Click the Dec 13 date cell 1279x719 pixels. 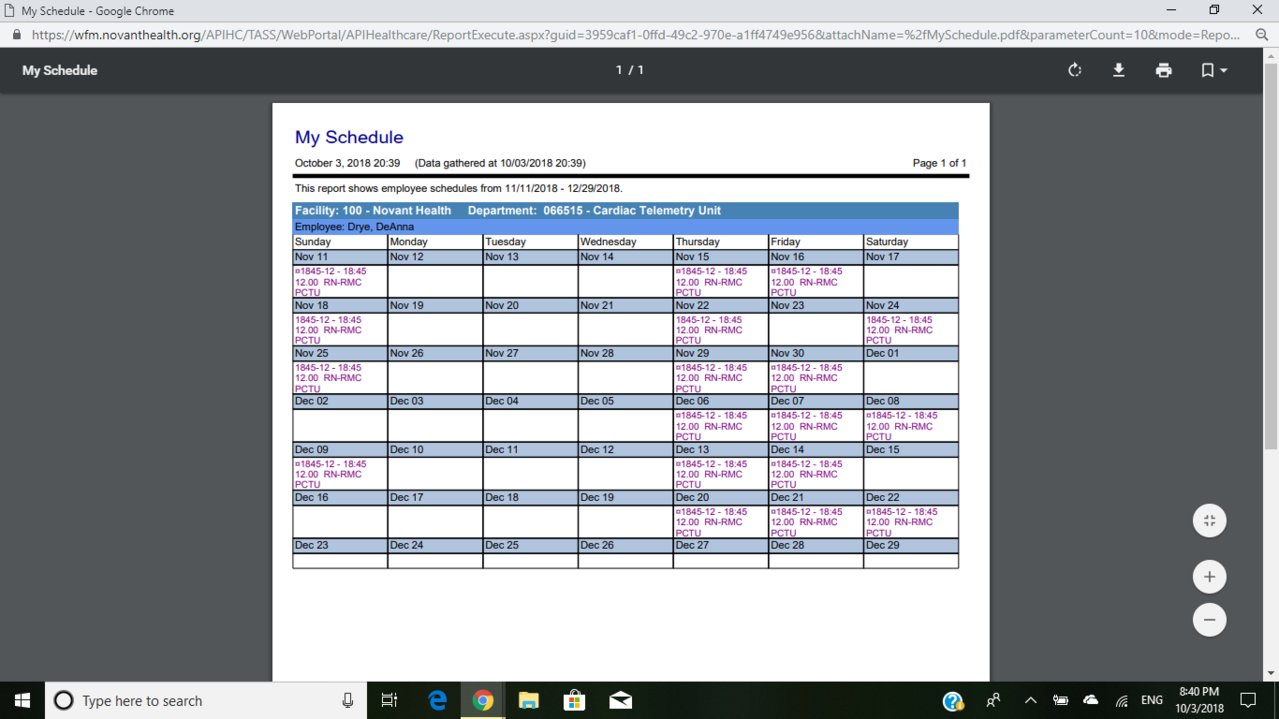tap(720, 450)
